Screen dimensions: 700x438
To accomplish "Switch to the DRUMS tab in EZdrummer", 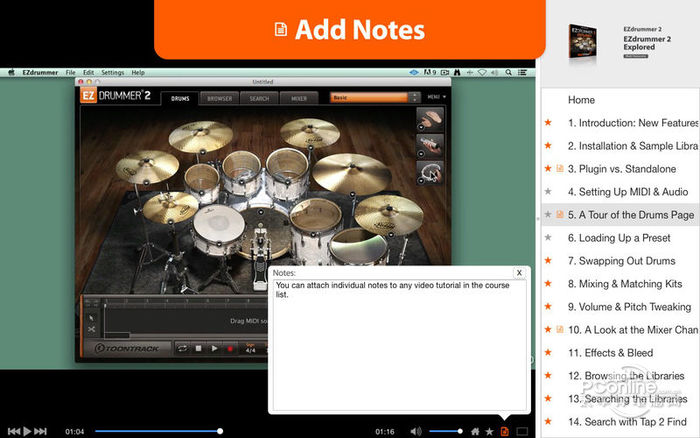I will (180, 98).
